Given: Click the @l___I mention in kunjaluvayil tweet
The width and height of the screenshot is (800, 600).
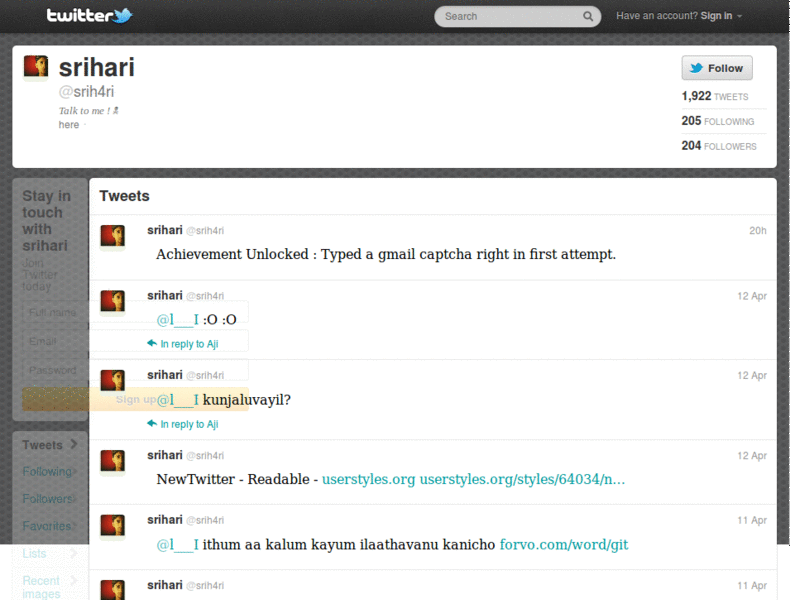Looking at the screenshot, I should pyautogui.click(x=178, y=399).
